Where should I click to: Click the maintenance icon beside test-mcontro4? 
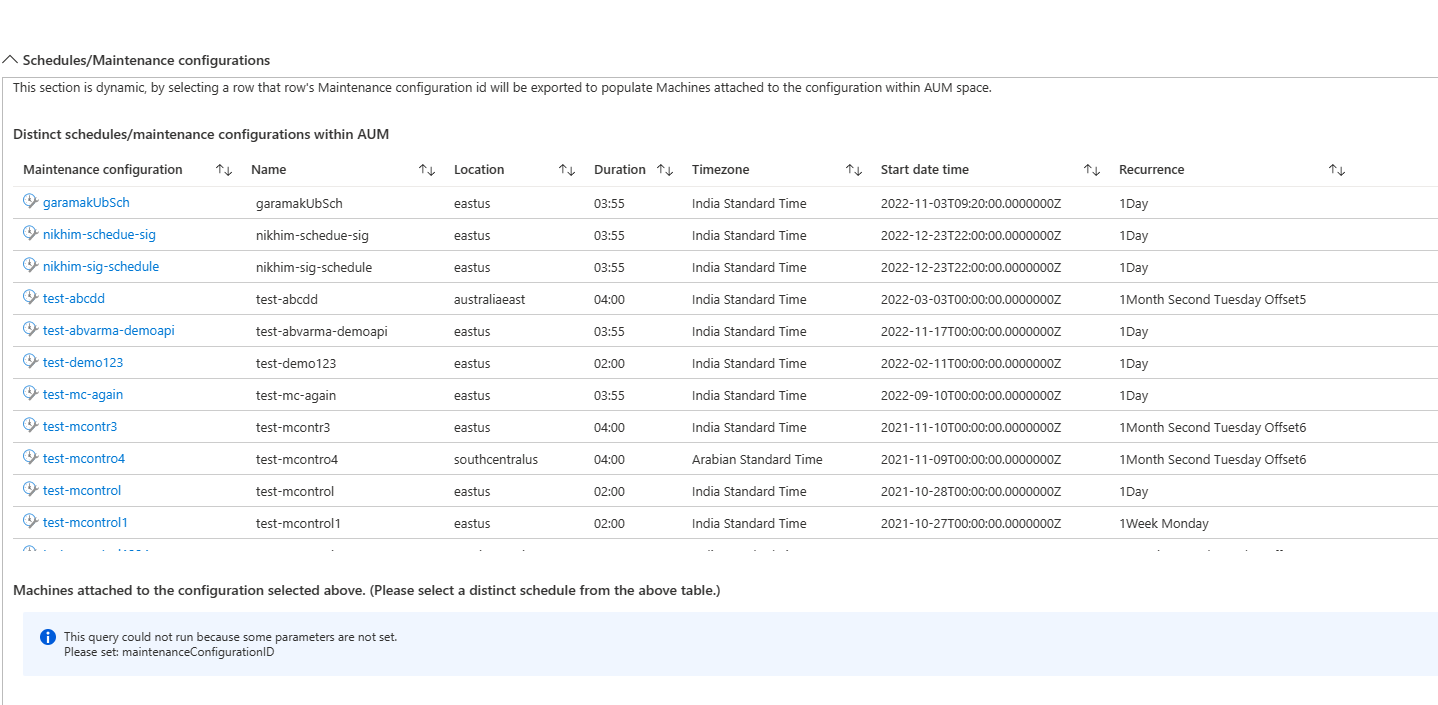(x=29, y=458)
